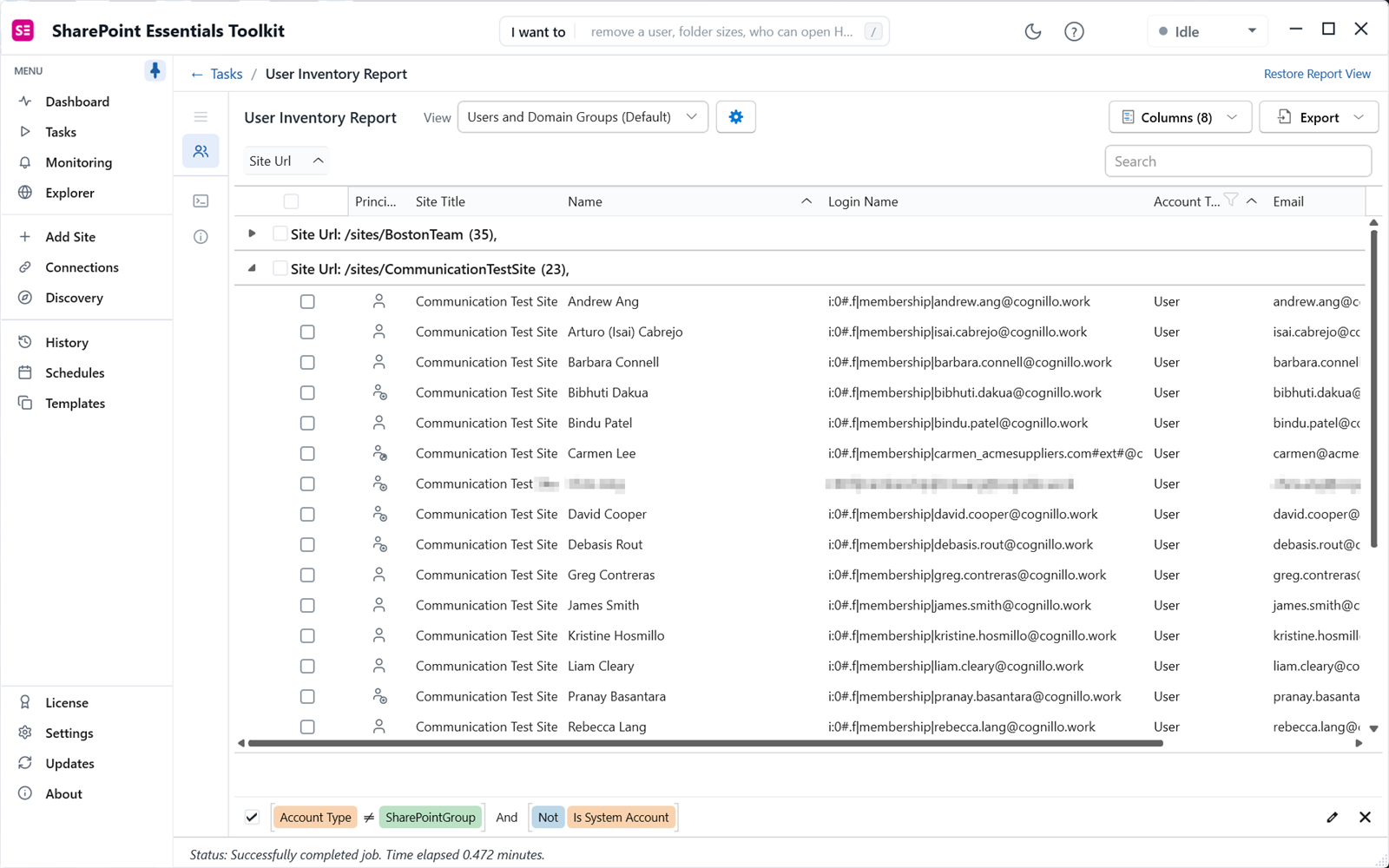Screen dimensions: 1389x868
Task: Tick the checkbox for David Cooper
Action: (307, 515)
